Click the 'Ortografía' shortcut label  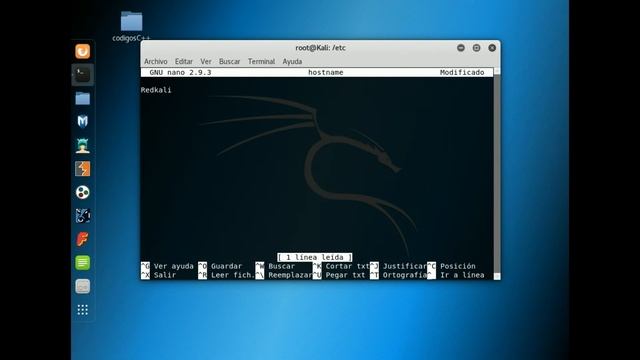point(404,276)
